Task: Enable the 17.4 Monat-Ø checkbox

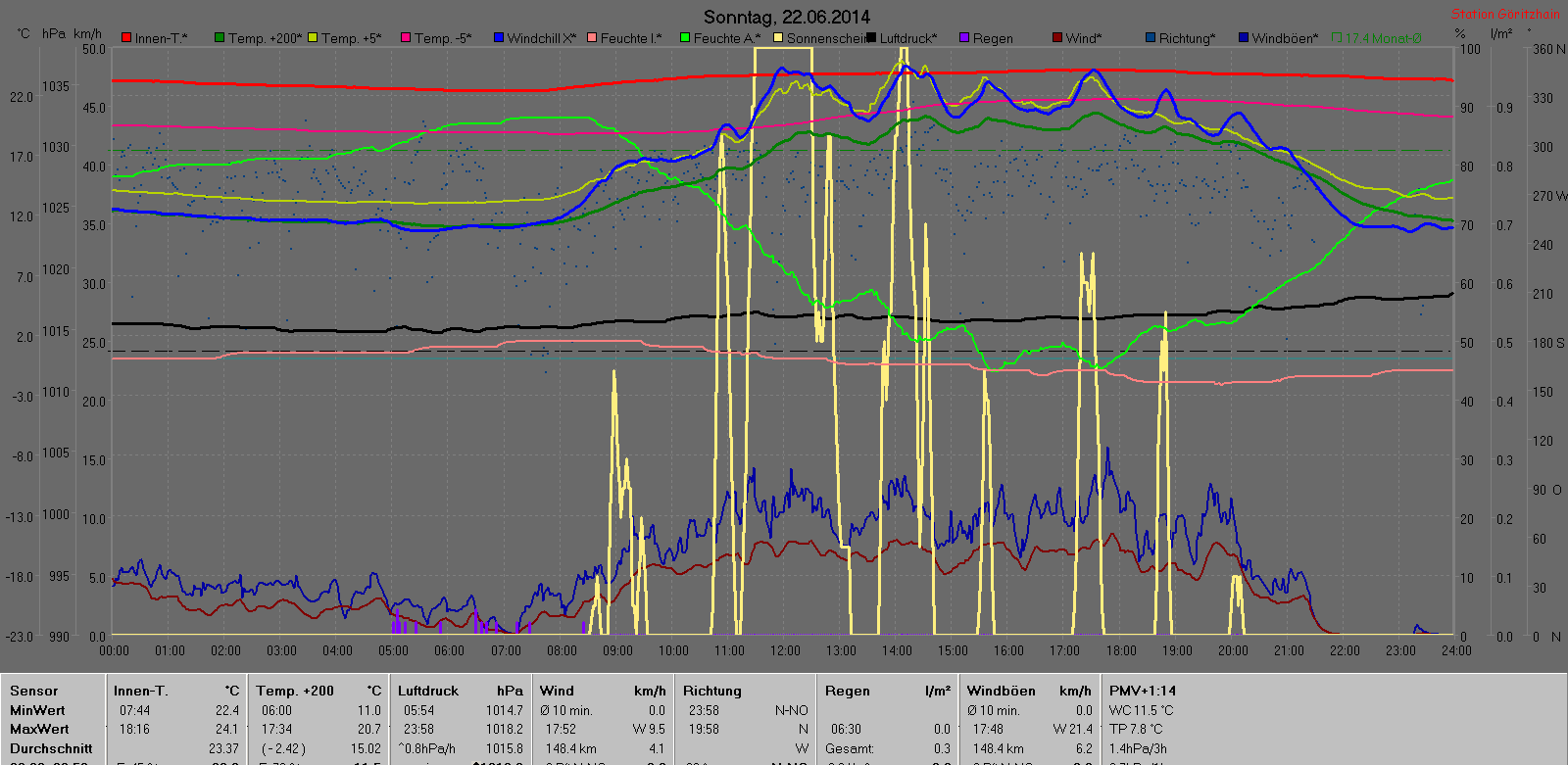Action: [x=1338, y=38]
